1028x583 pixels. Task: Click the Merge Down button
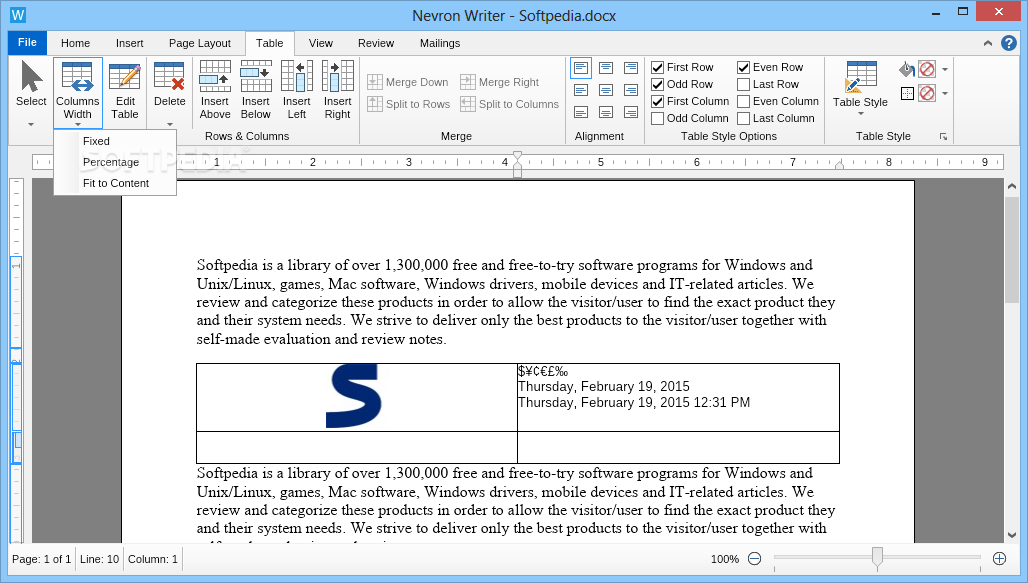coord(408,82)
